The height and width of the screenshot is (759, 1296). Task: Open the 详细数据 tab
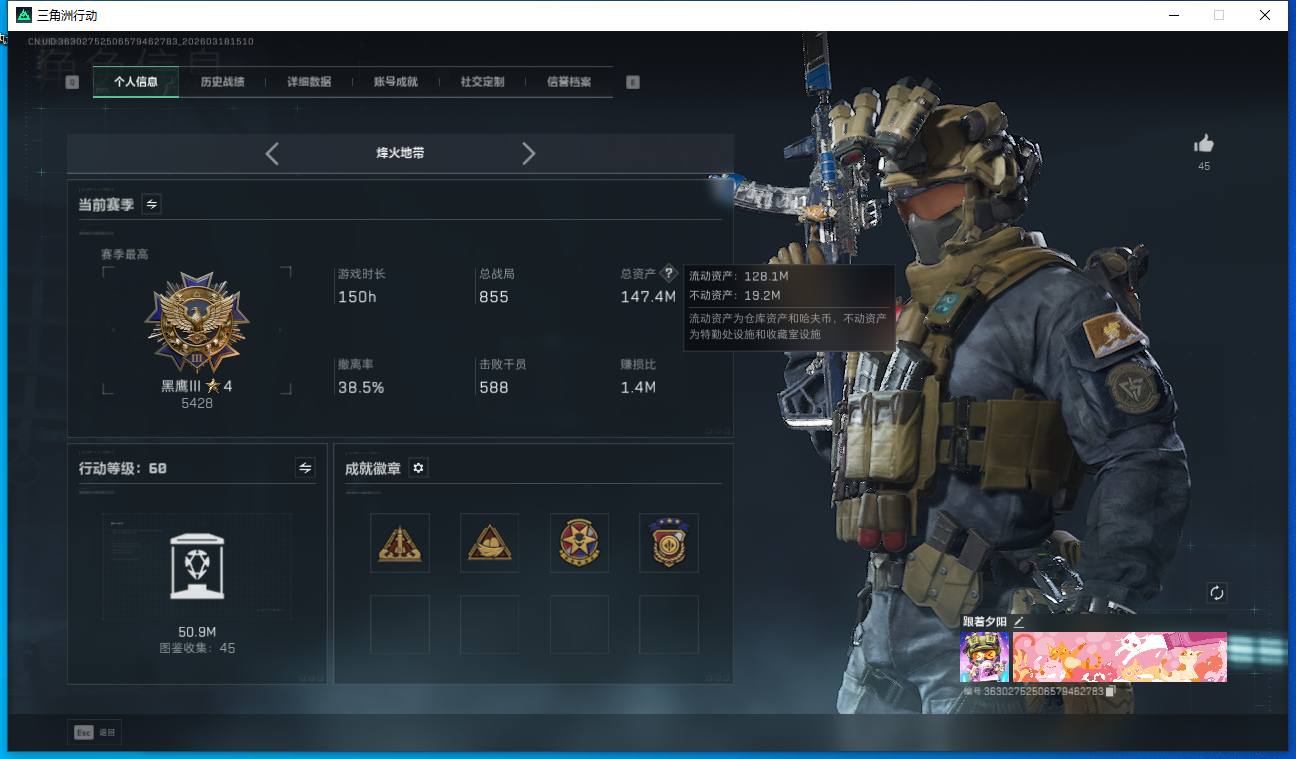pos(309,82)
